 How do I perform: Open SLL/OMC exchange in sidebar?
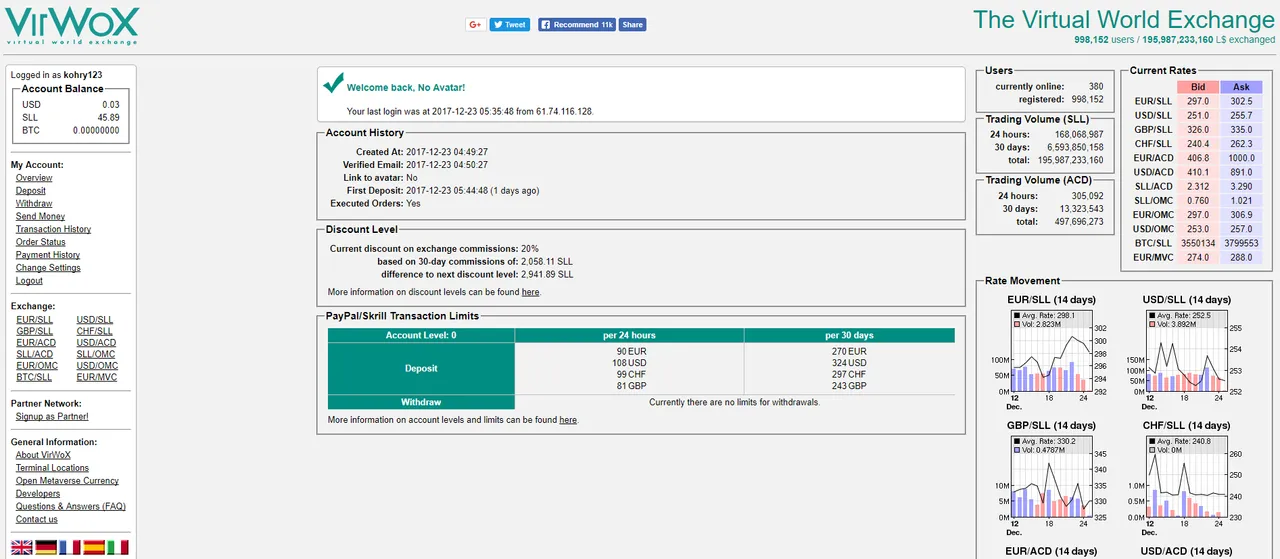96,355
